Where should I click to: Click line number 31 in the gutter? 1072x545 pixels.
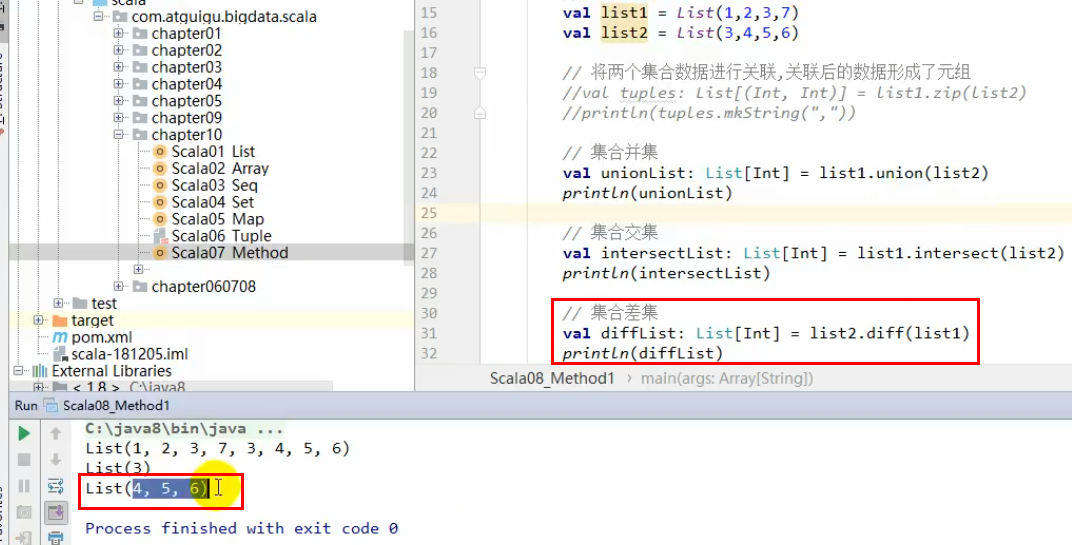tap(429, 333)
